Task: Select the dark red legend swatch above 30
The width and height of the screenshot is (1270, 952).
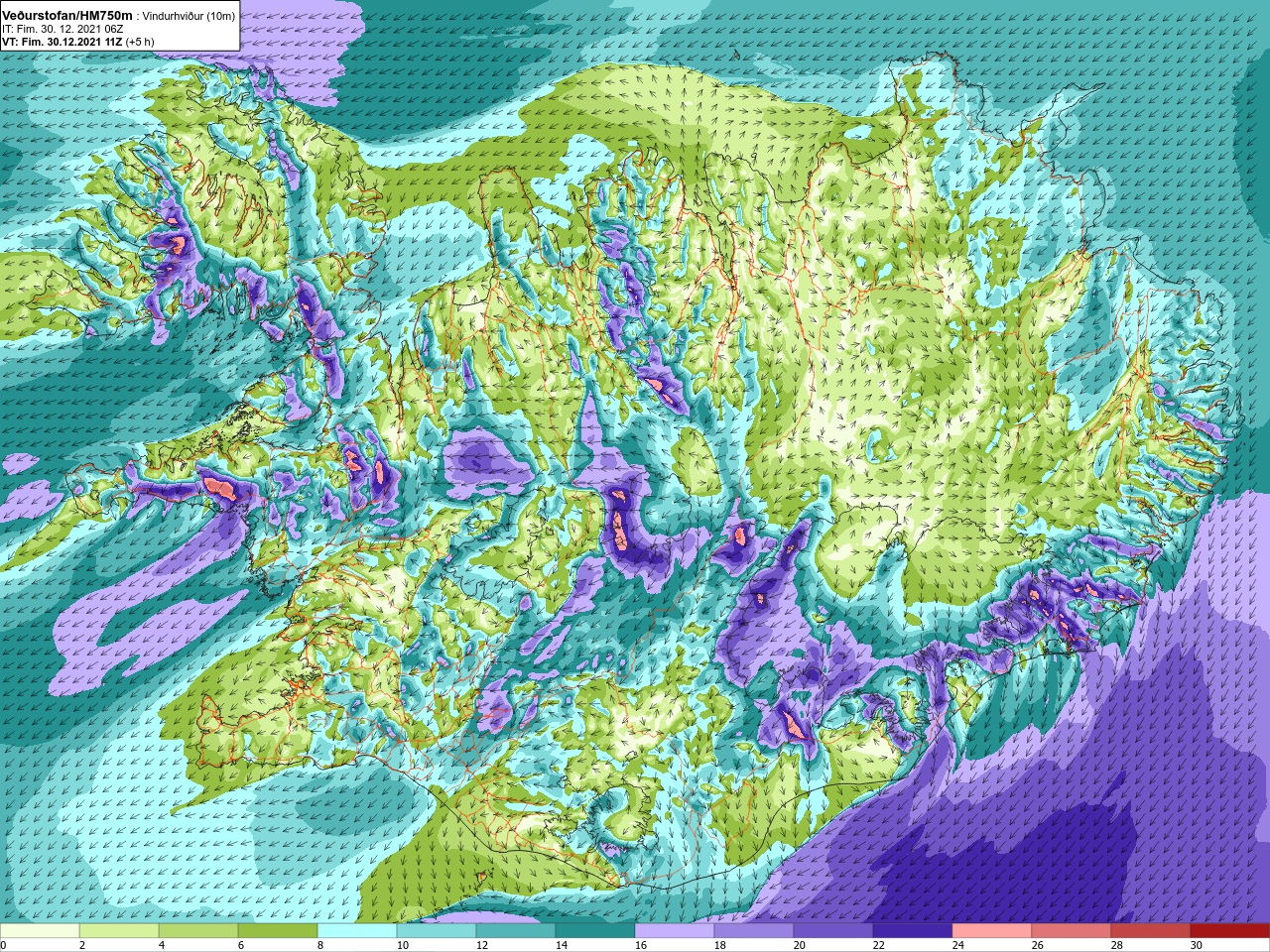Action: (x=1230, y=931)
